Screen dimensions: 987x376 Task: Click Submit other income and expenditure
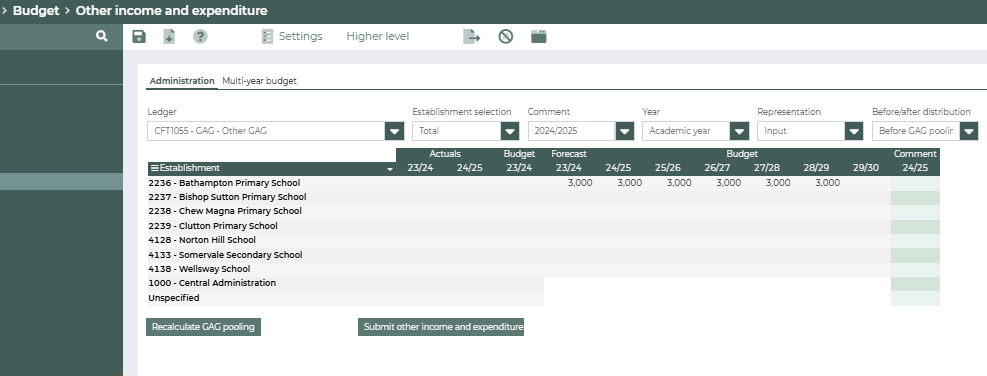(x=441, y=327)
